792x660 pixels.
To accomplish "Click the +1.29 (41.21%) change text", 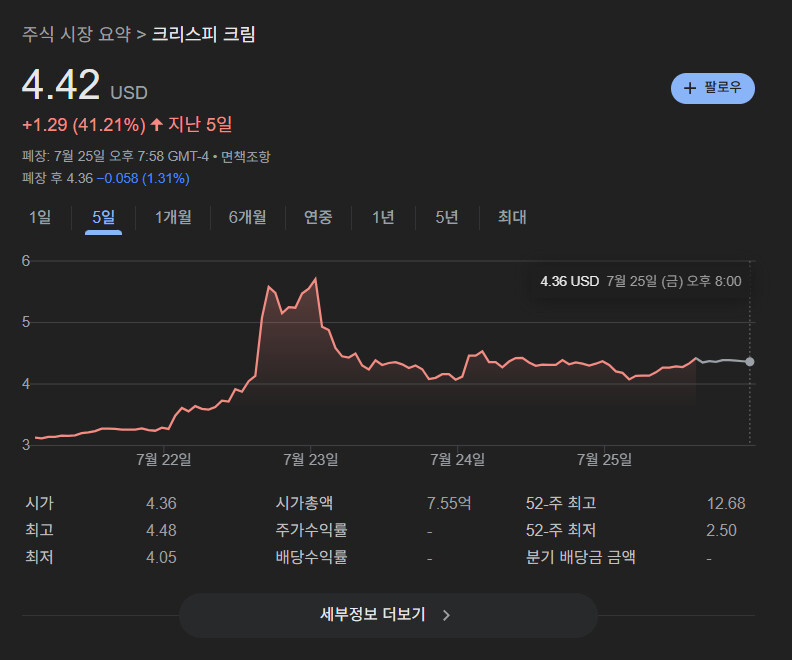I will 84,124.
